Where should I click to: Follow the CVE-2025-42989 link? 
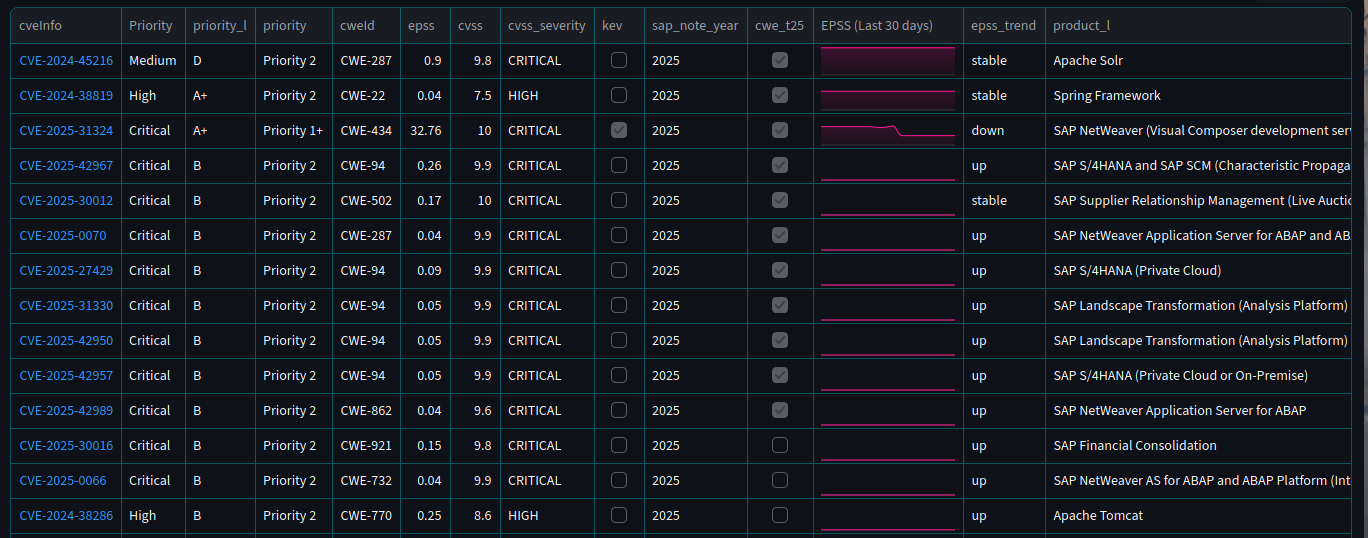[66, 411]
